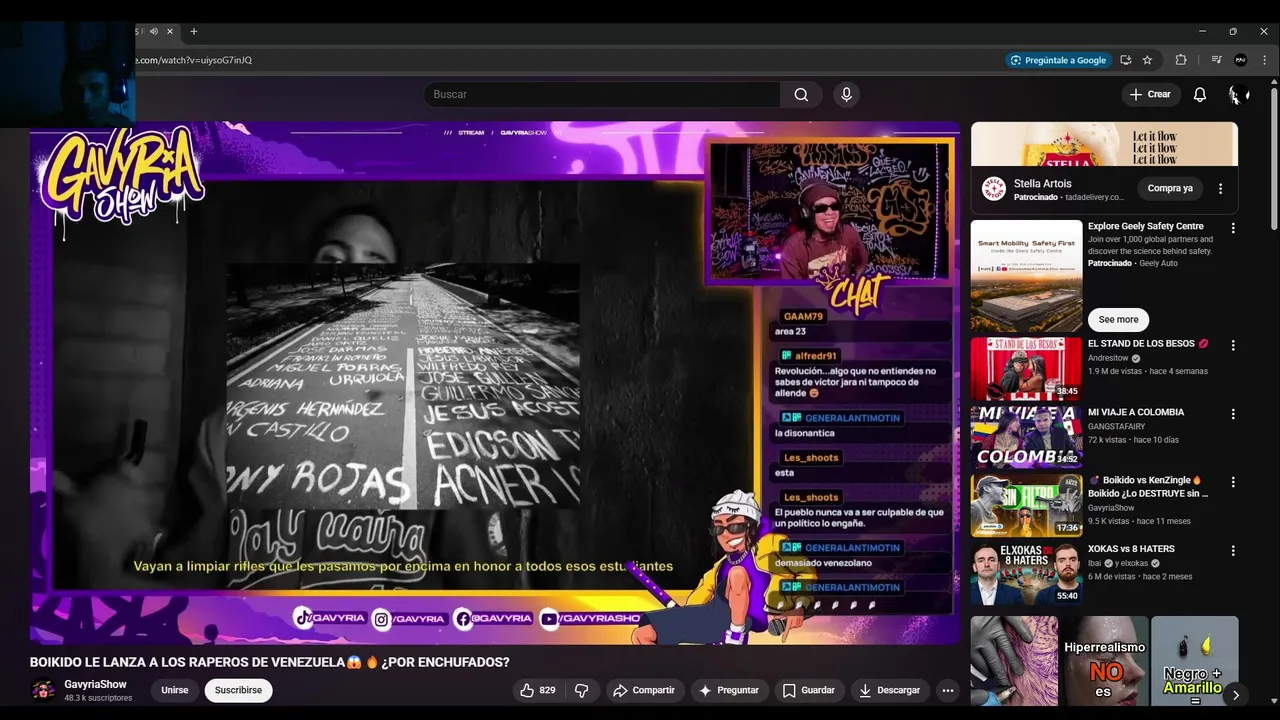The image size is (1280, 720).
Task: Click the Buscar search field
Action: coord(601,94)
